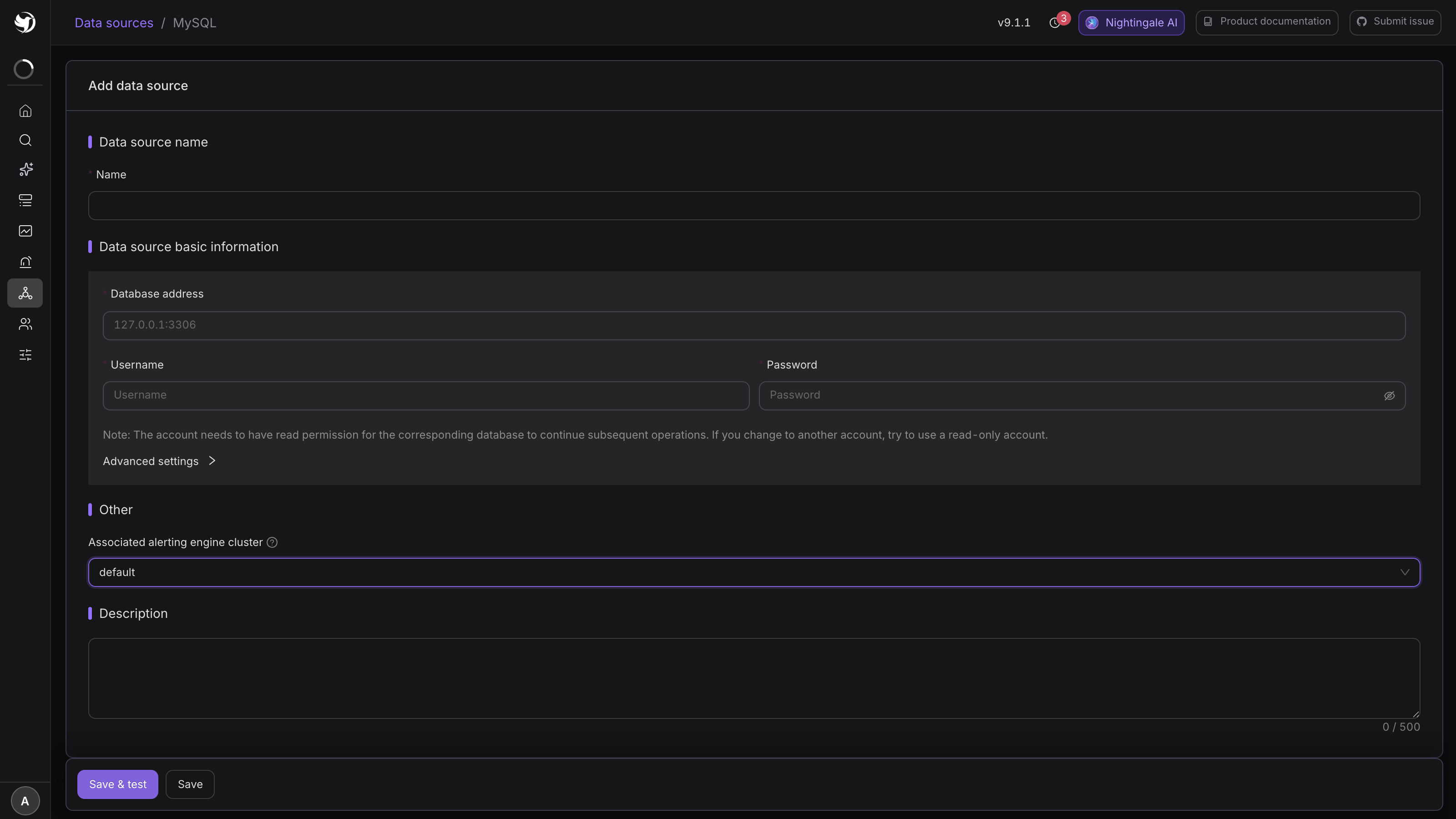This screenshot has width=1456, height=819.
Task: Click Save & test button
Action: pos(117,784)
